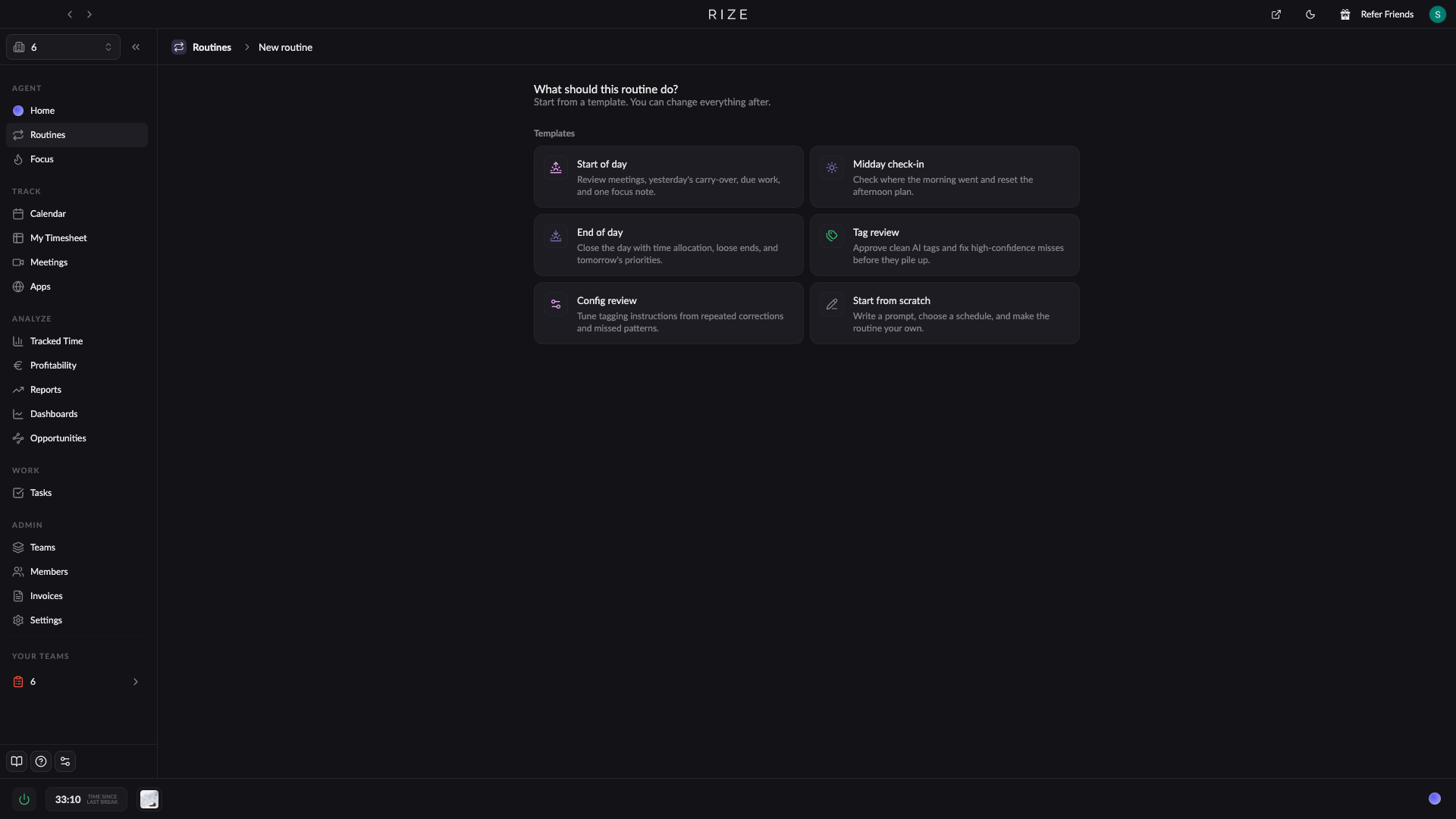Choose the Midday check-in template
1456x819 pixels.
[944, 177]
